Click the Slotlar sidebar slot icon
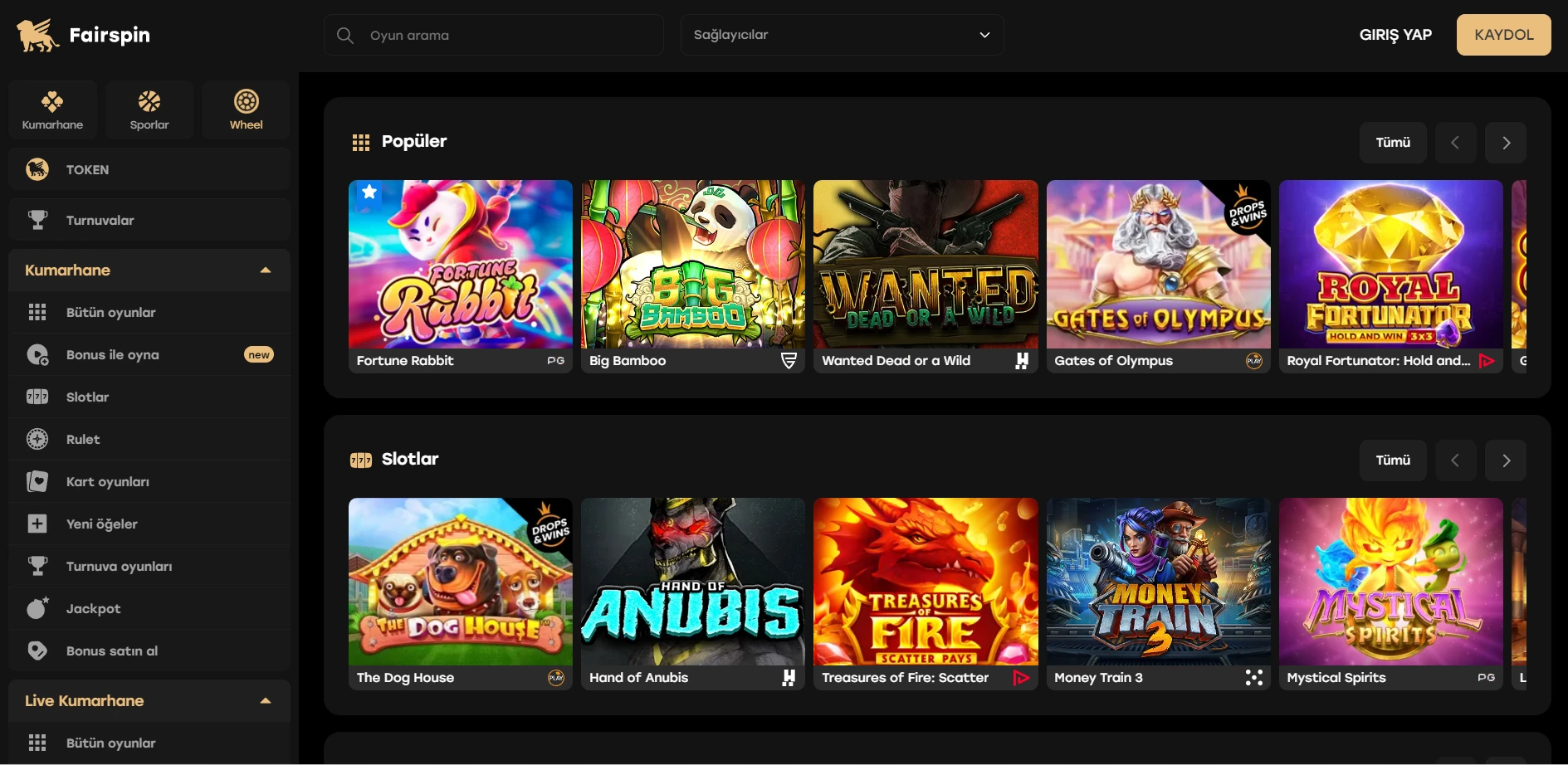This screenshot has height=765, width=1568. [x=37, y=397]
